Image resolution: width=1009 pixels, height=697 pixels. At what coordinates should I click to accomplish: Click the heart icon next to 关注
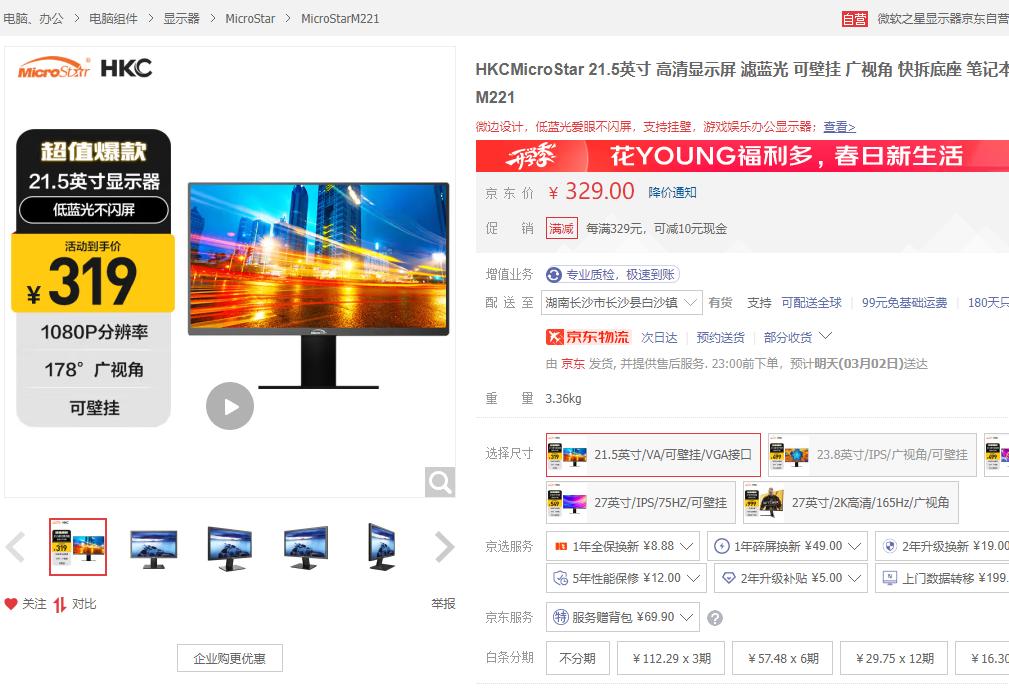(x=11, y=603)
